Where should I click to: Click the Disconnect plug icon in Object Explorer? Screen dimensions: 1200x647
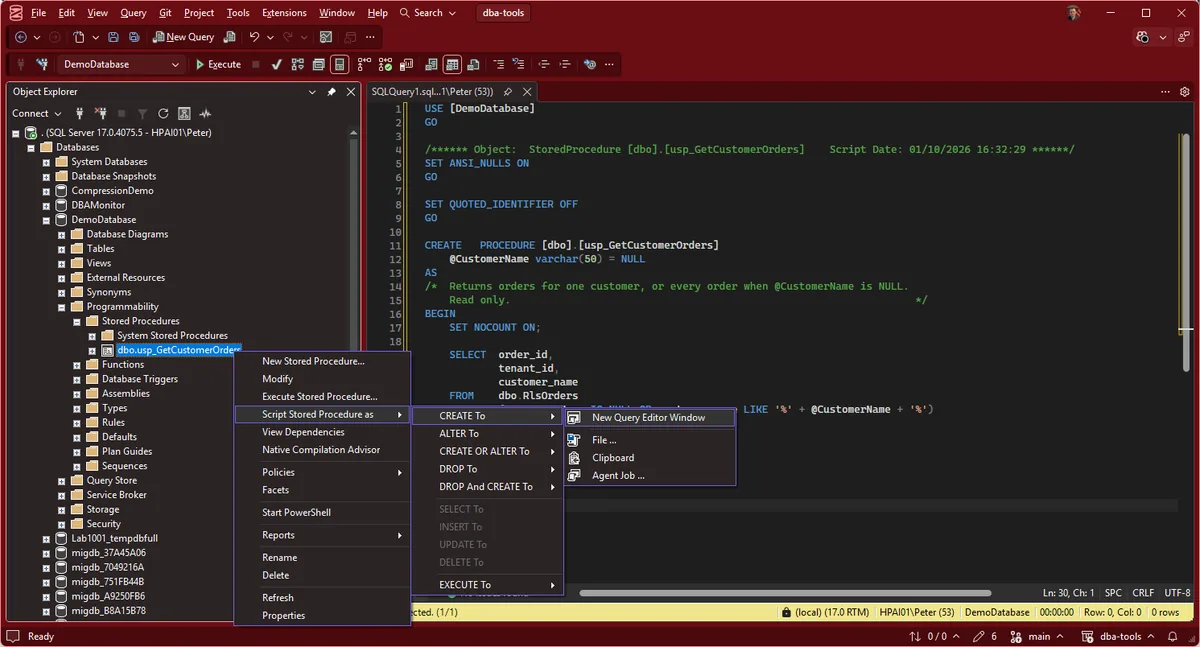point(100,113)
